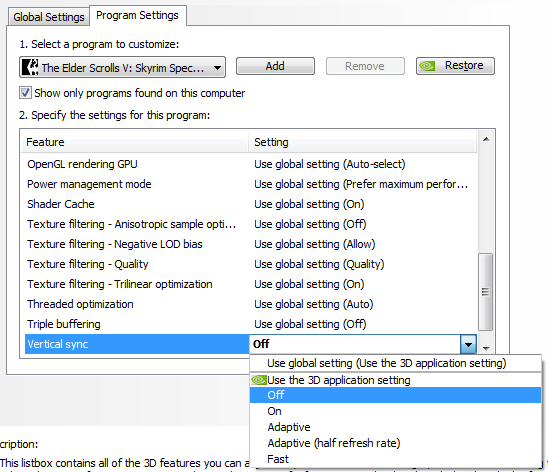548x472 pixels.
Task: Choose 'Use global setting (Use the 3D application setting)'
Action: [395, 363]
